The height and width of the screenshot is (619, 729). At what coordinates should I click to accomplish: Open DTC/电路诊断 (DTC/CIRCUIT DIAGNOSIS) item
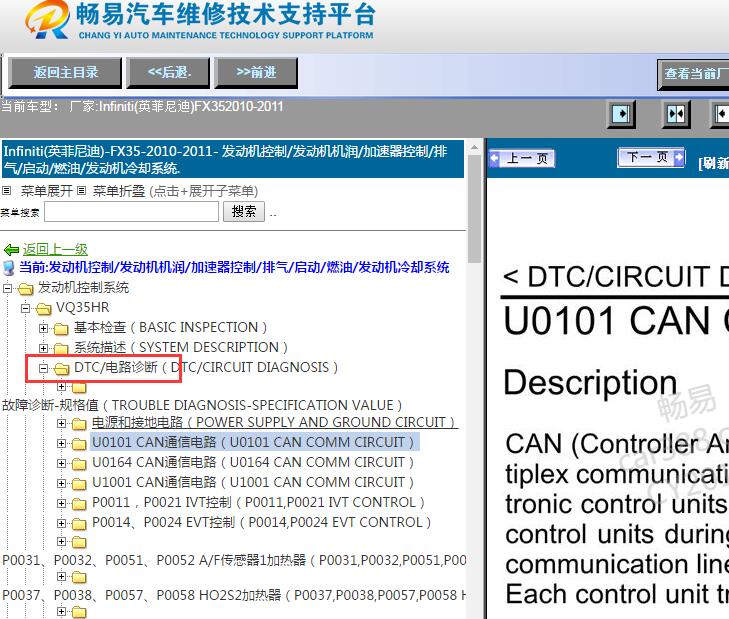[206, 367]
